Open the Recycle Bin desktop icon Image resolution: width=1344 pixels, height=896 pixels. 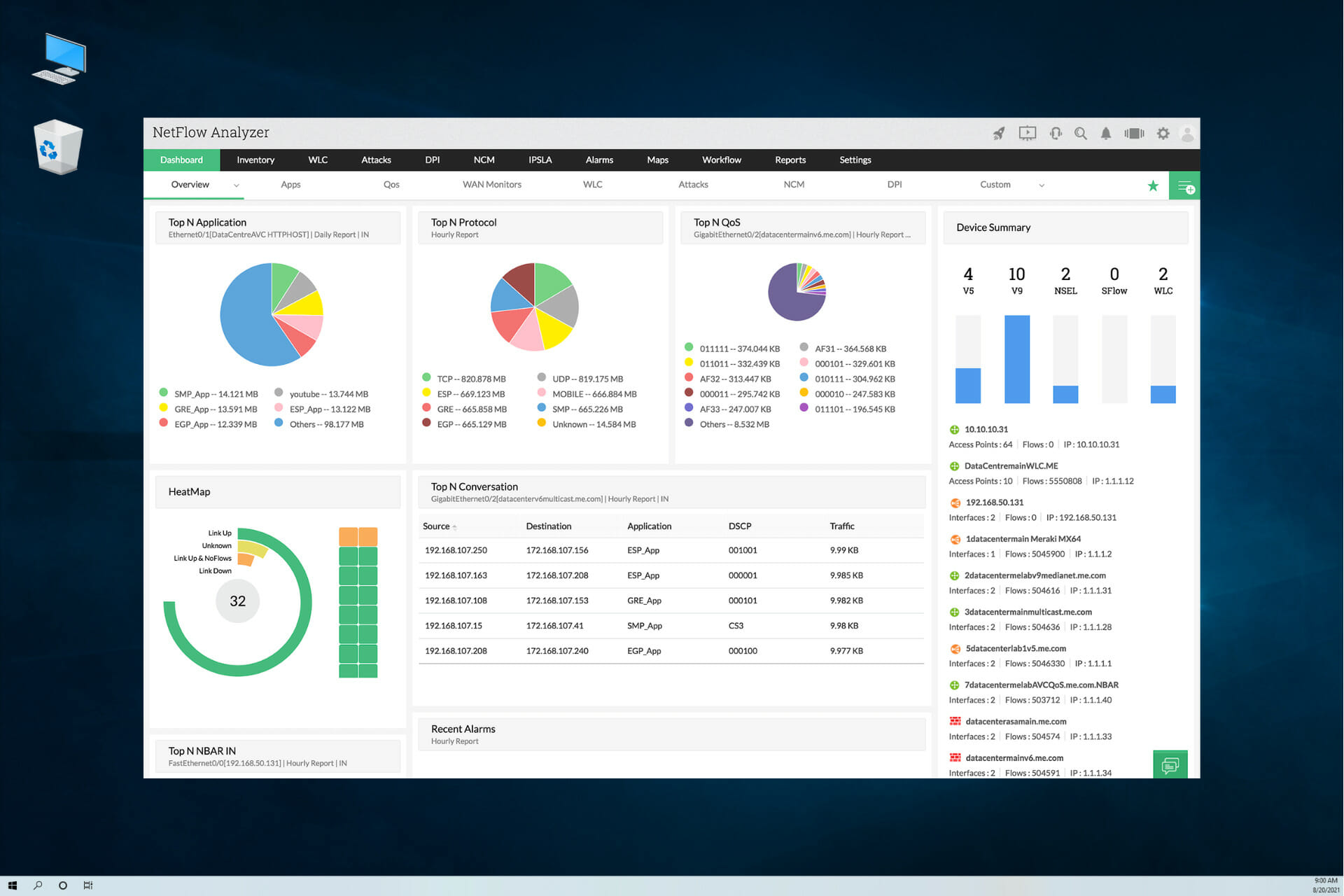[x=58, y=147]
